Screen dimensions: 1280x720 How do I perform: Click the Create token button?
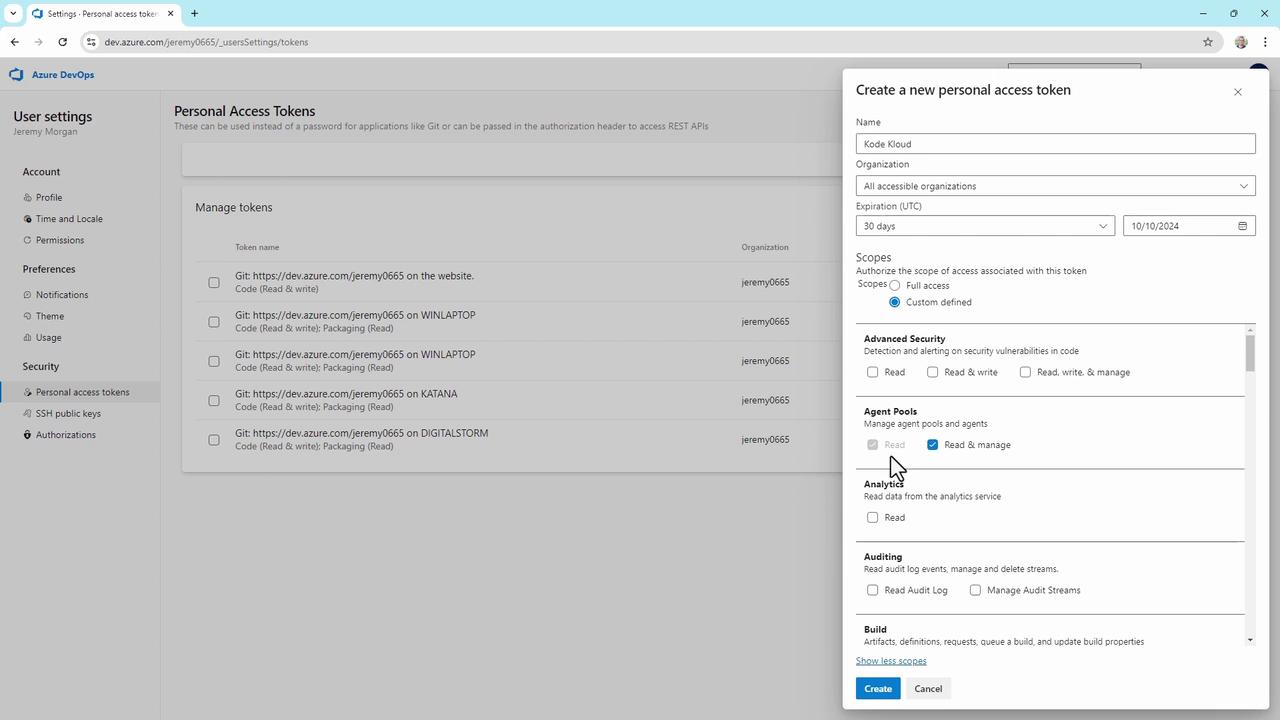click(x=878, y=689)
